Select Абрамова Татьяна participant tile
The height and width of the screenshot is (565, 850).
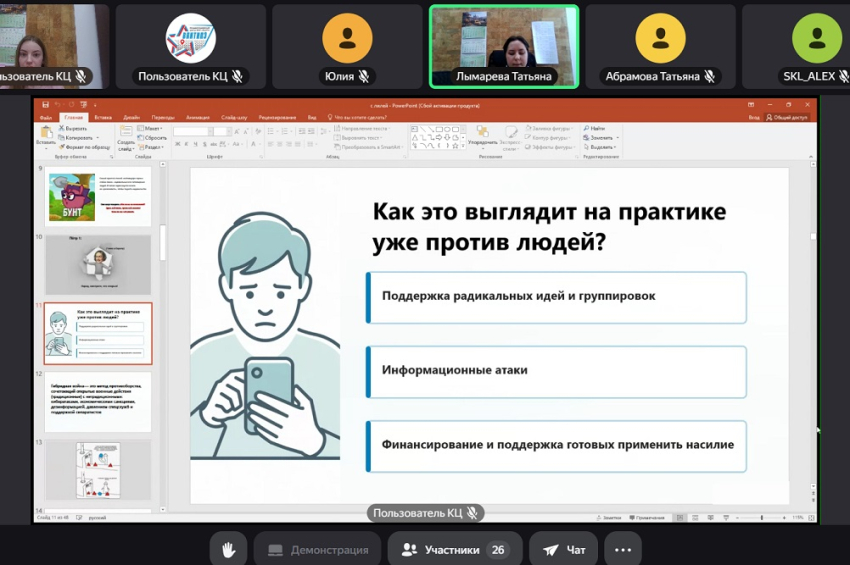pyautogui.click(x=660, y=47)
